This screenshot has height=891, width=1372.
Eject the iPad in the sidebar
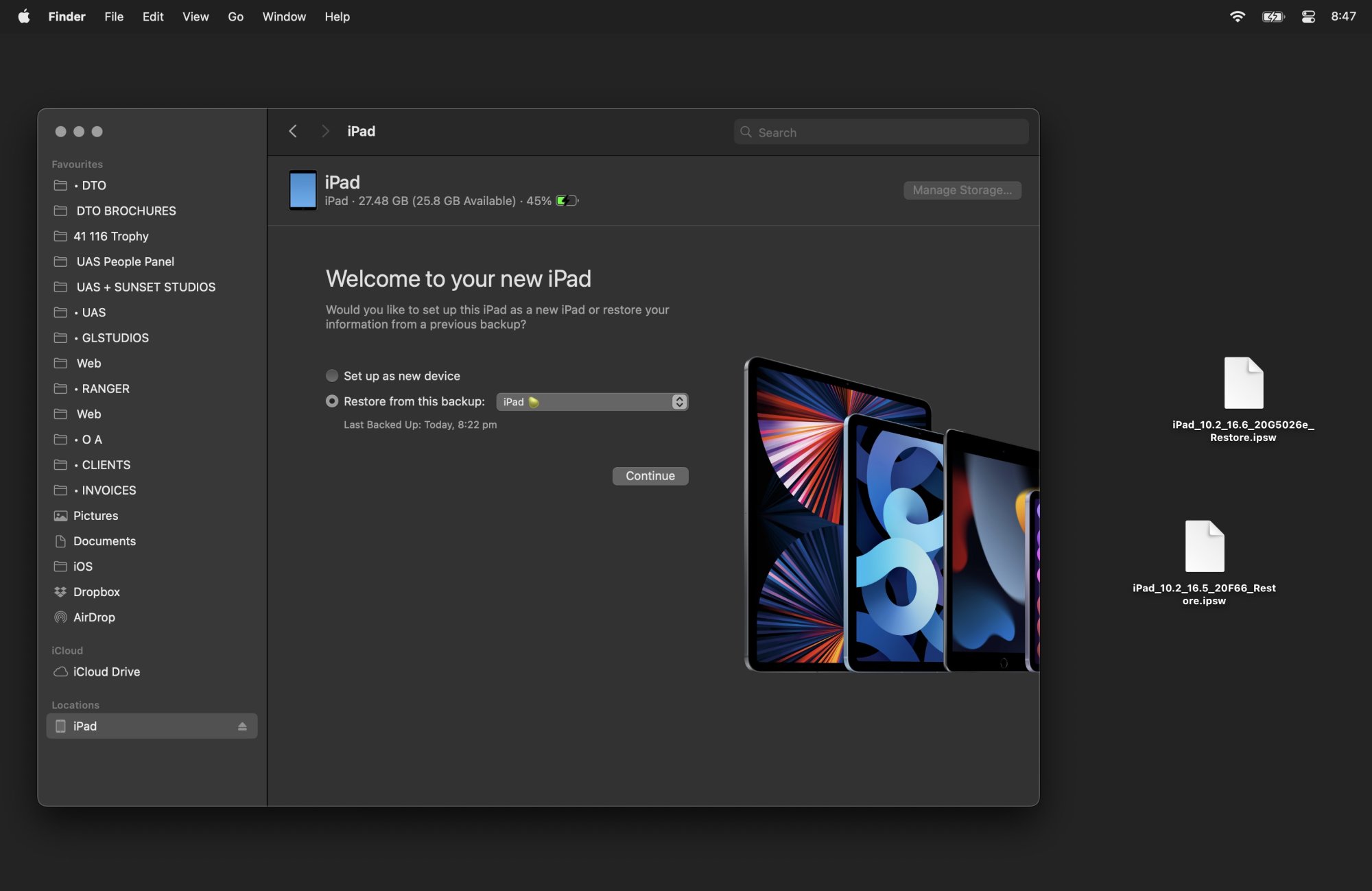coord(242,726)
